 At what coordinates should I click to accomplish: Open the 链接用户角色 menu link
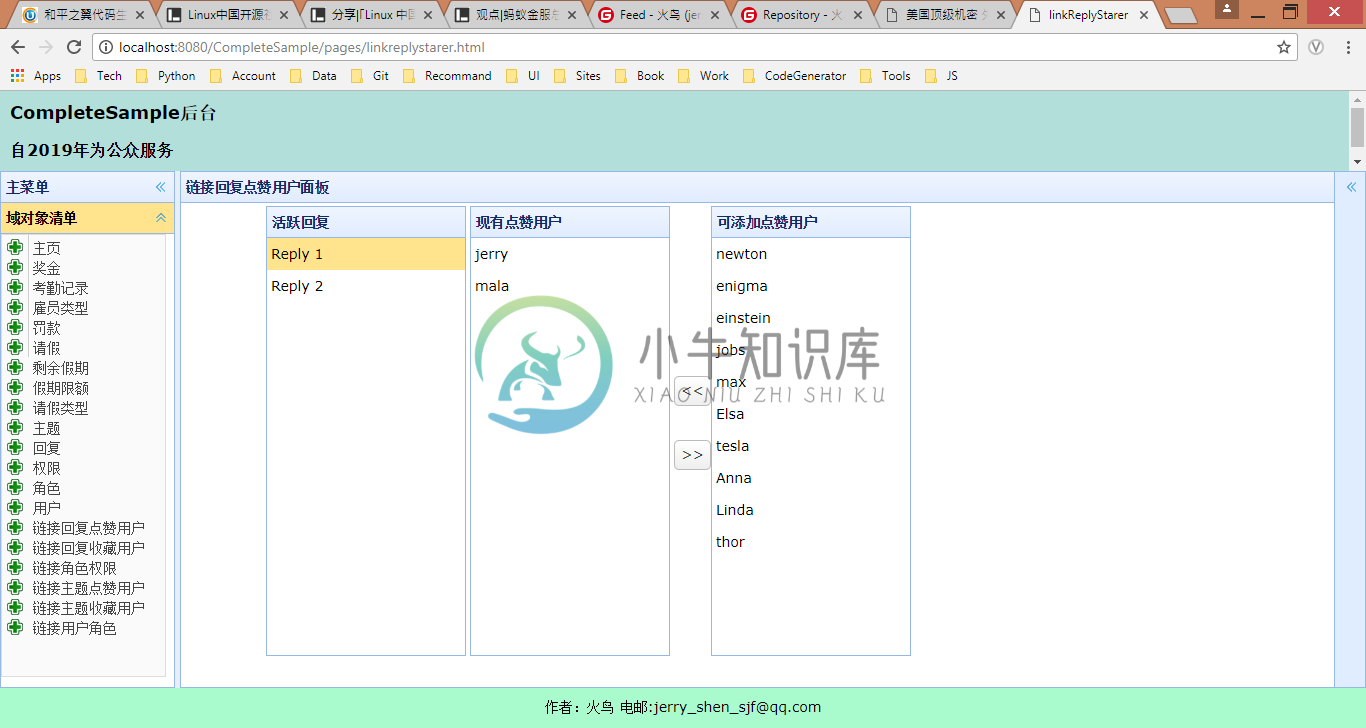(x=74, y=628)
